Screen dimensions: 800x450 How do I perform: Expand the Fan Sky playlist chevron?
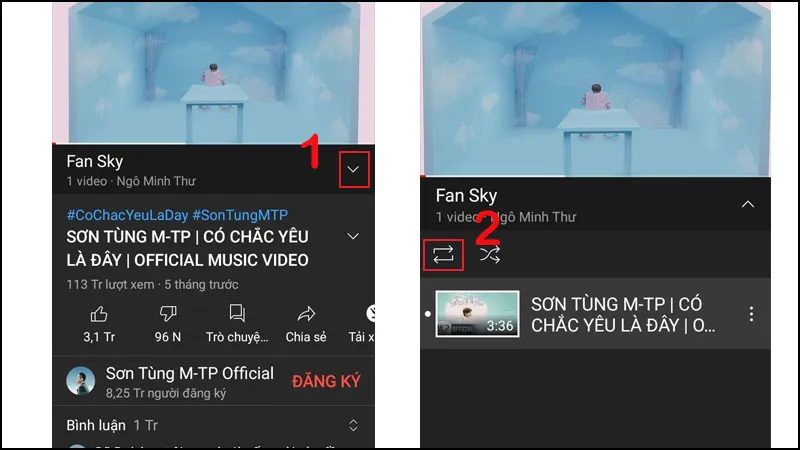point(354,169)
